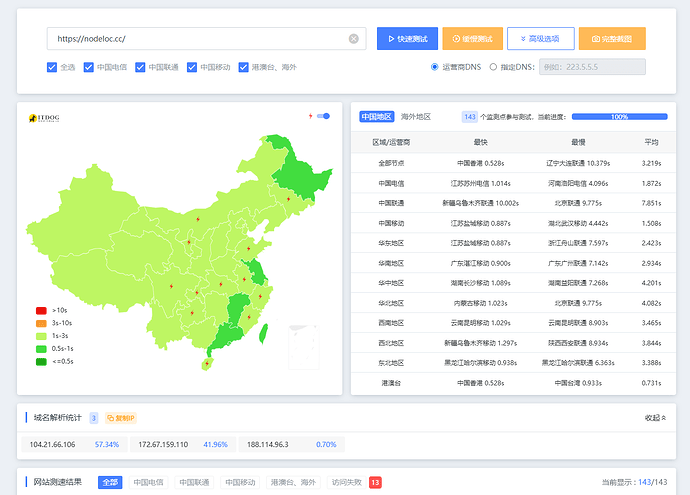
Task: Click the 57.34% percentage value
Action: coord(107,444)
